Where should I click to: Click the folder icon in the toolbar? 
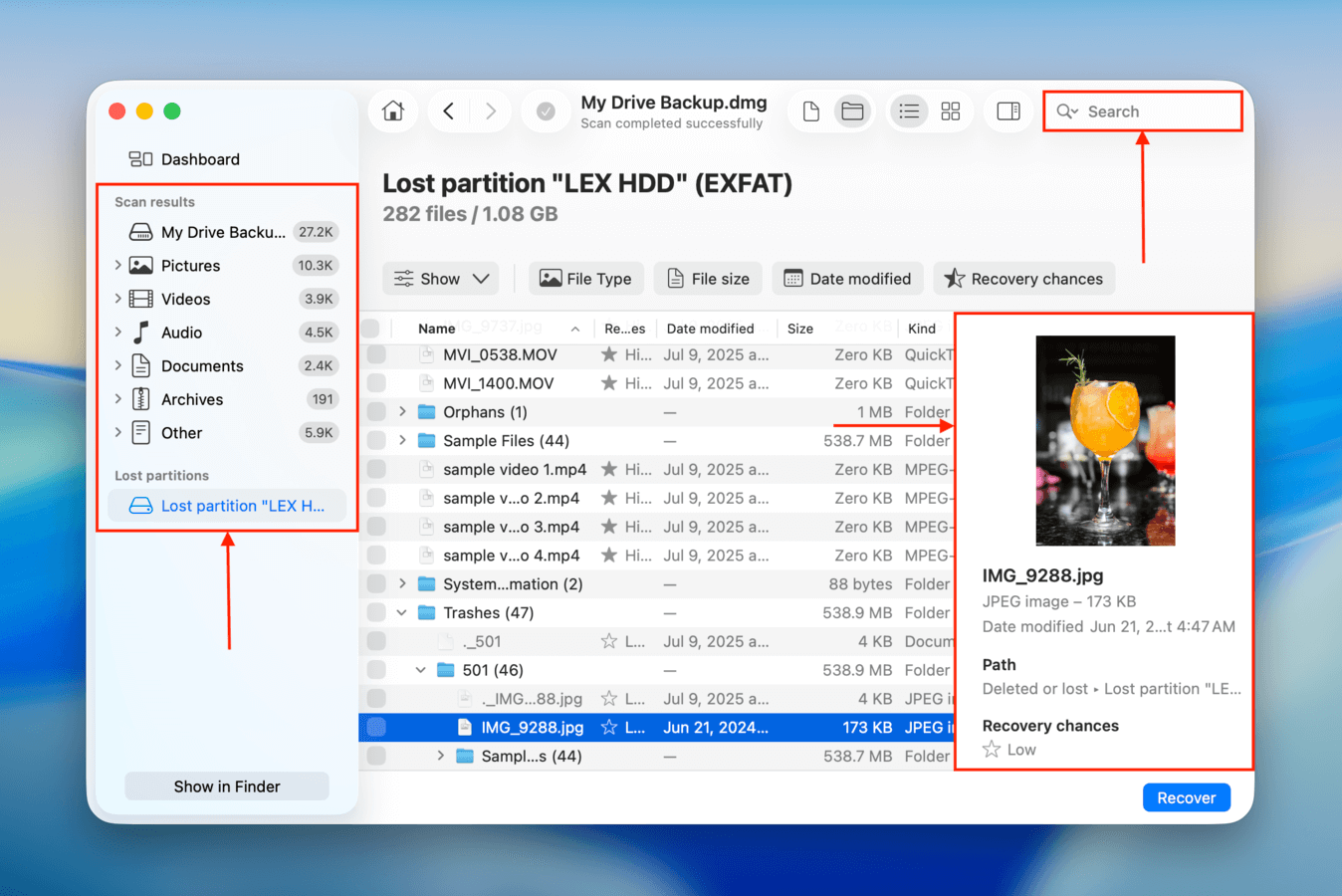click(x=852, y=111)
